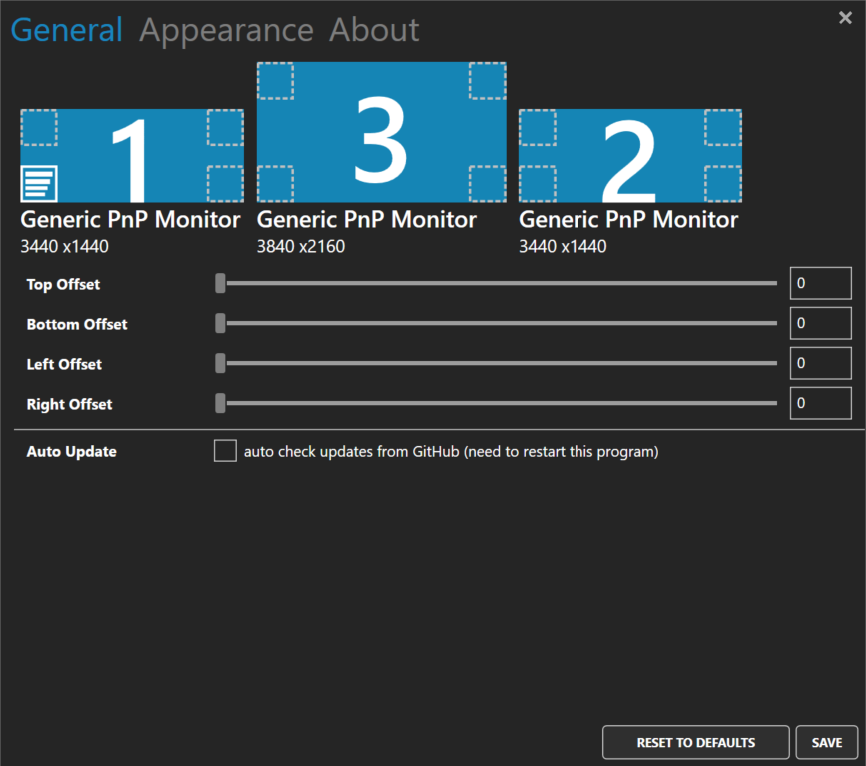
Task: Choose bottom-right corner position on monitor 1
Action: pyautogui.click(x=225, y=183)
